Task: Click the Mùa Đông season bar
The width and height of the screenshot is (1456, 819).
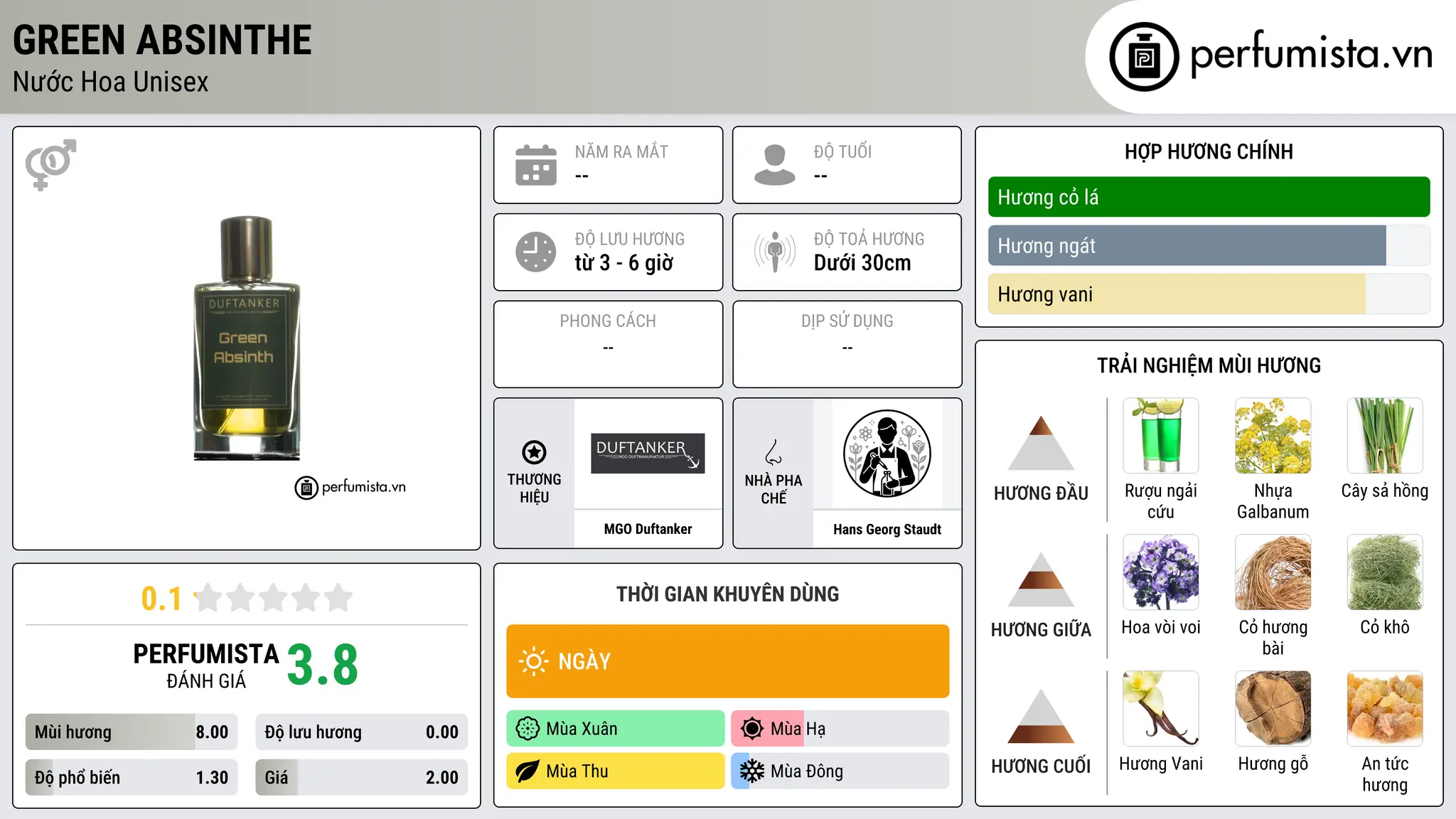Action: point(840,771)
